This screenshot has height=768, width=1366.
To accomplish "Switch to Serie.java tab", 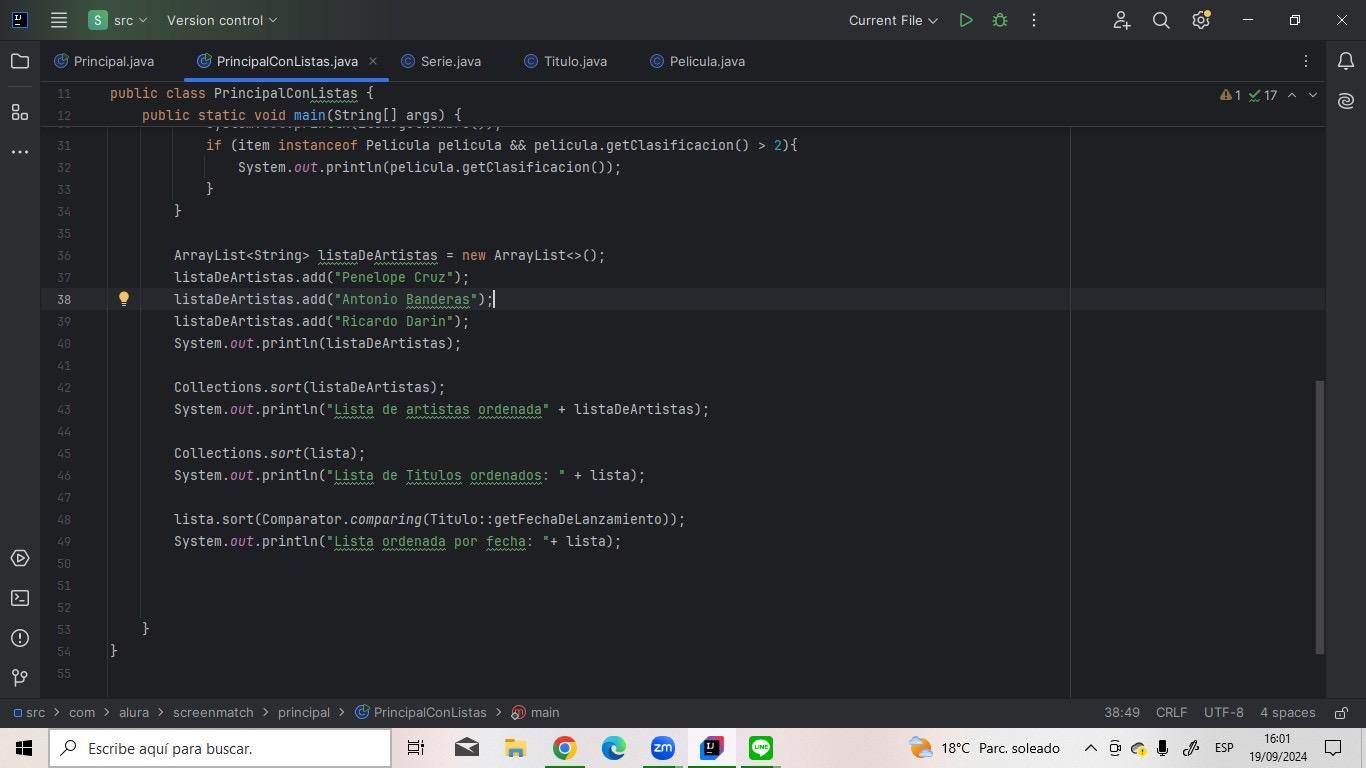I will point(441,61).
